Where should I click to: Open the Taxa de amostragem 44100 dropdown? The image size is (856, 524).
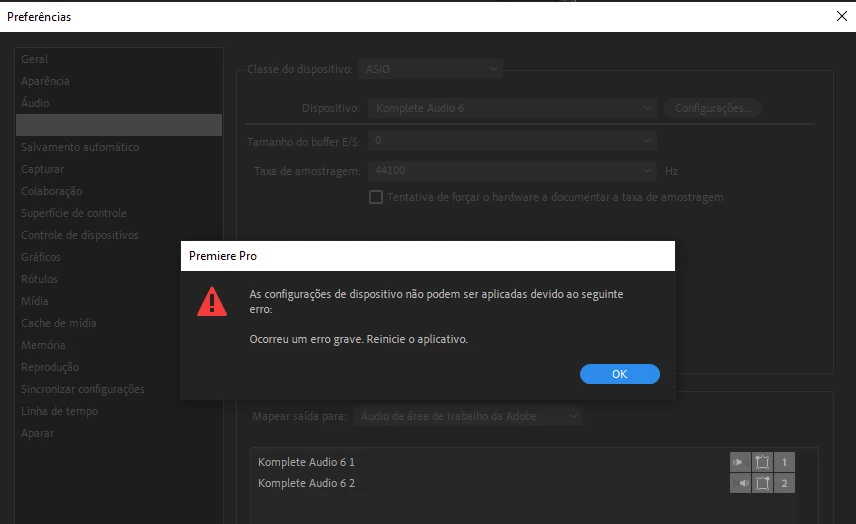click(512, 171)
